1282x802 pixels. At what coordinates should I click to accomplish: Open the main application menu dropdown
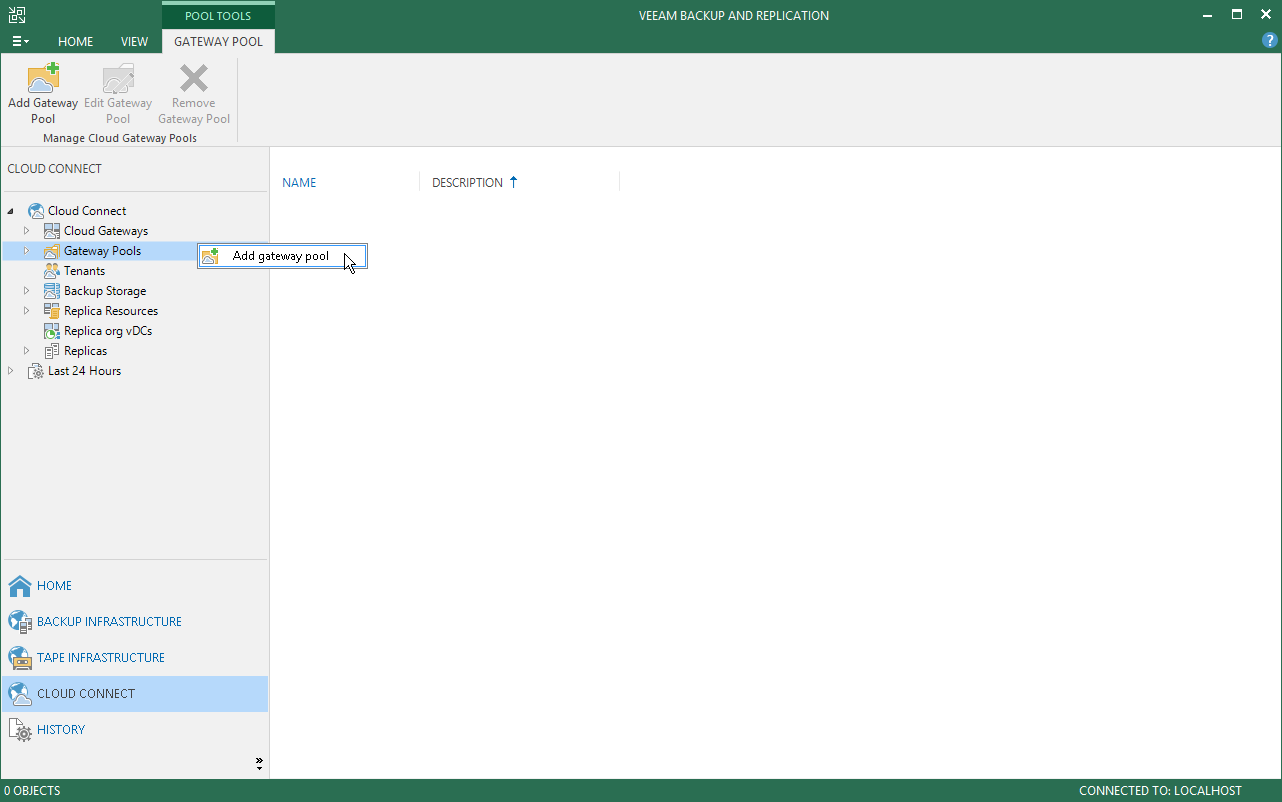click(x=20, y=41)
